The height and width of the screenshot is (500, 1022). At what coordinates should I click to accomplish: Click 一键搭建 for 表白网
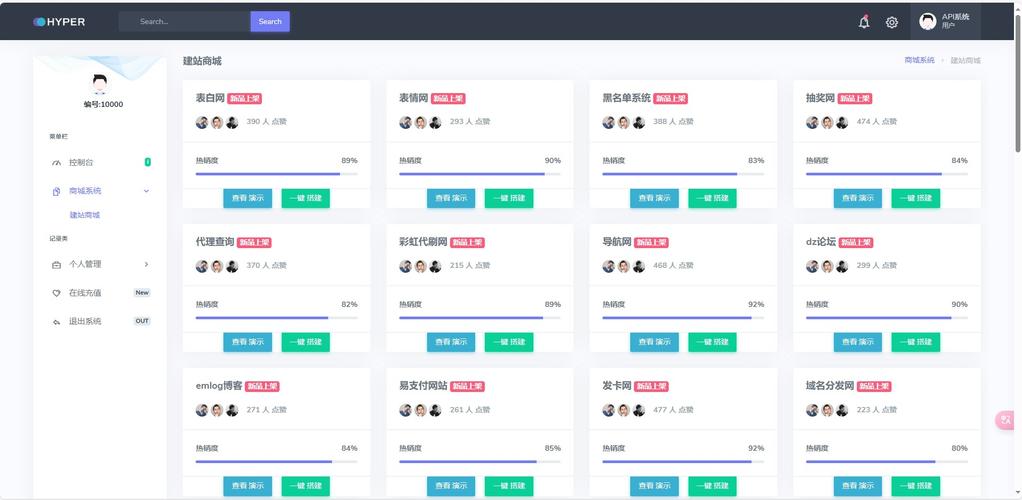tap(306, 198)
